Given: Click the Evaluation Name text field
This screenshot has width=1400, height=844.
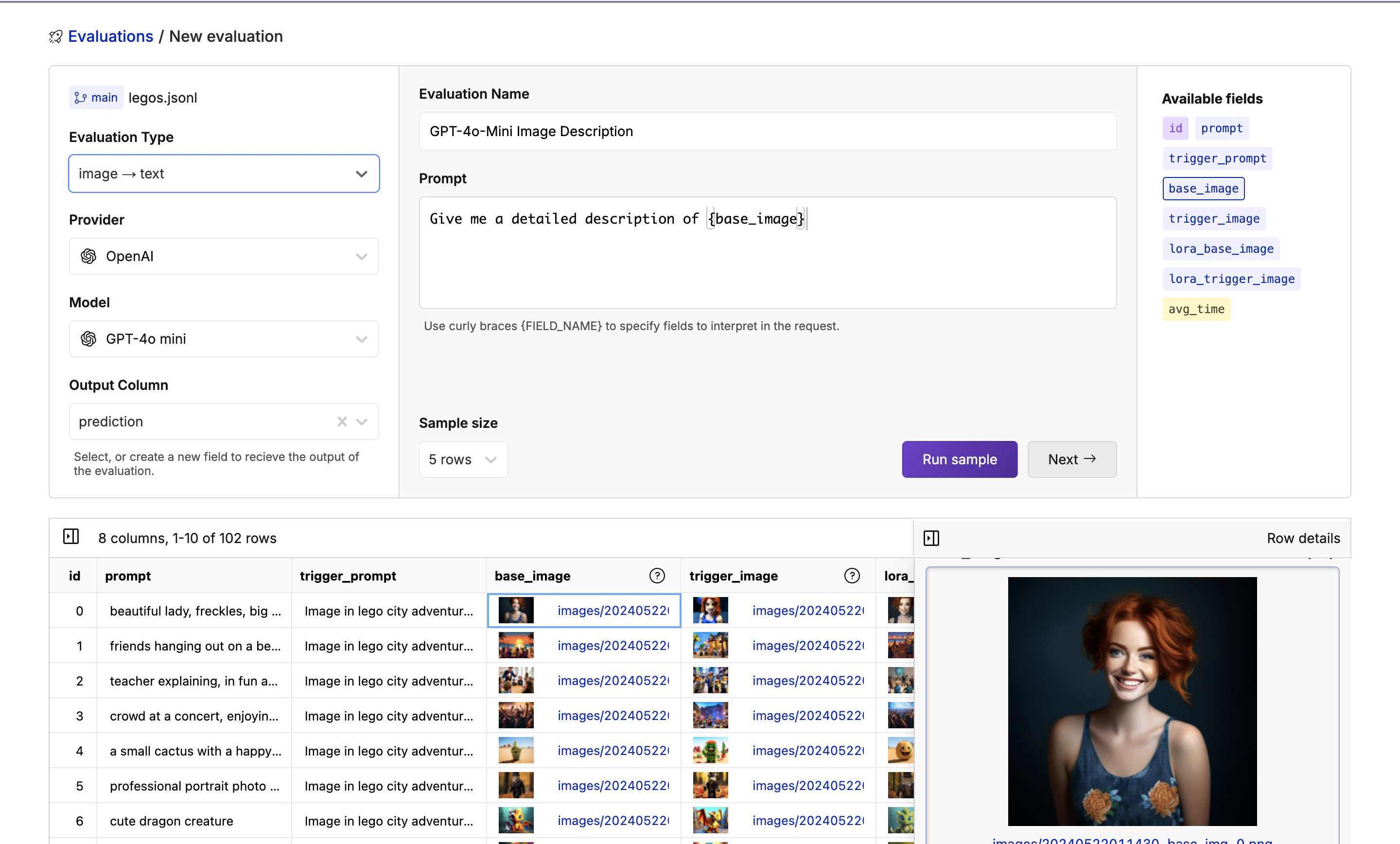Looking at the screenshot, I should 767,131.
